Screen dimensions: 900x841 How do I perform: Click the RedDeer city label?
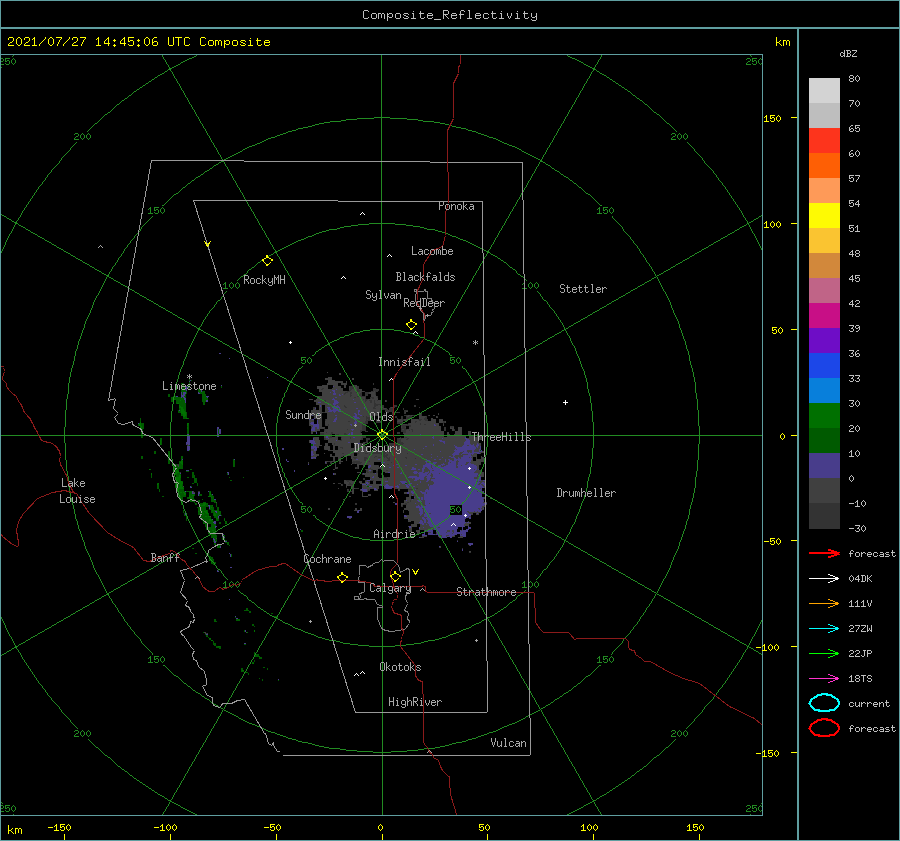[424, 303]
